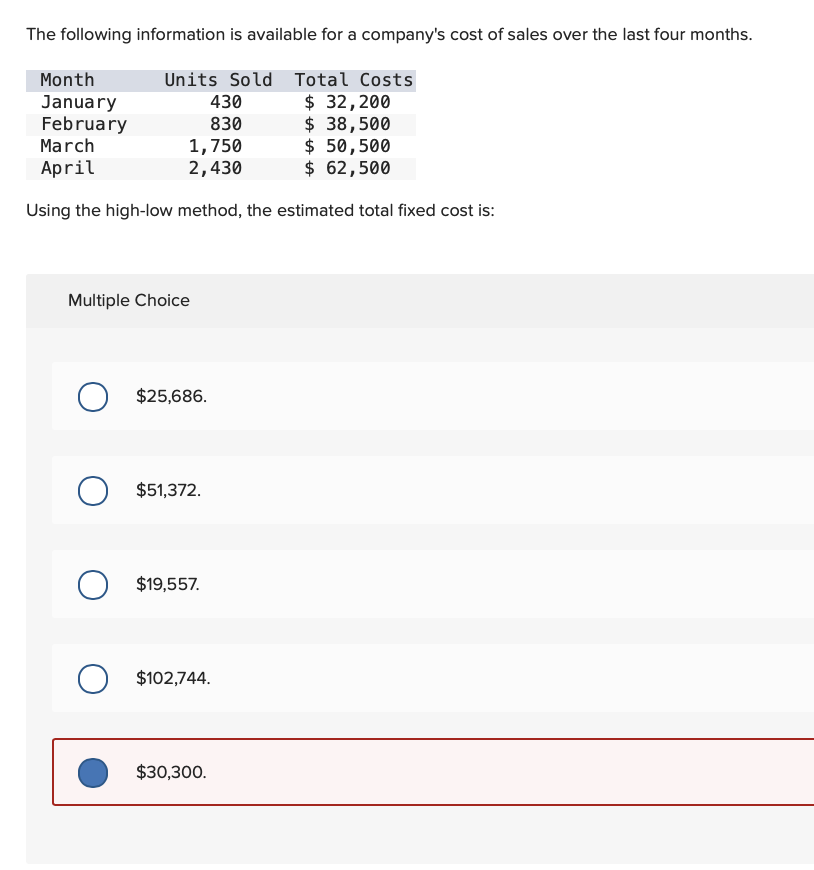The image size is (814, 870).
Task: Select the $51,372 radio button
Action: tap(92, 490)
